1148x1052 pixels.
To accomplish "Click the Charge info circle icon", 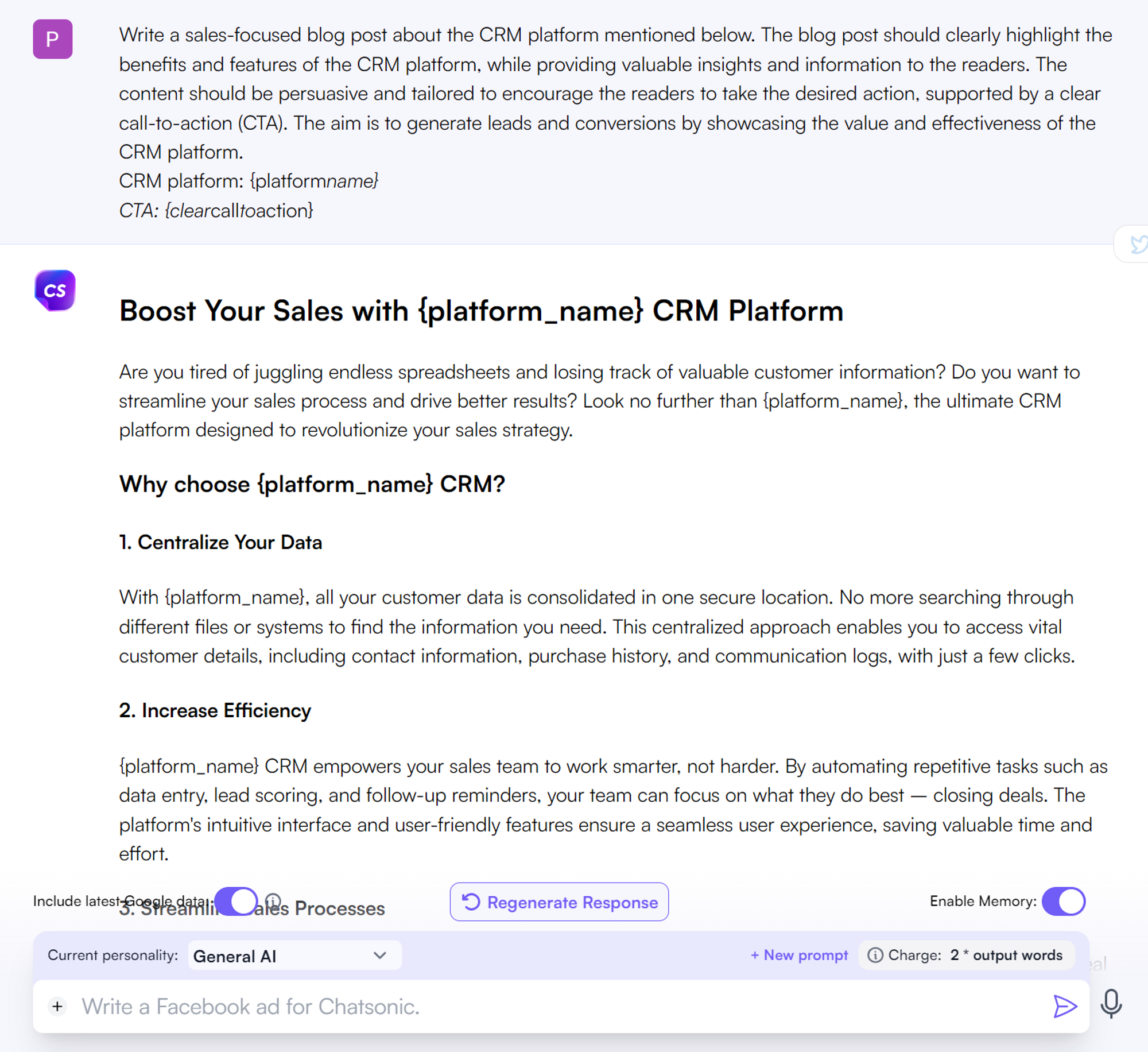I will pos(875,955).
